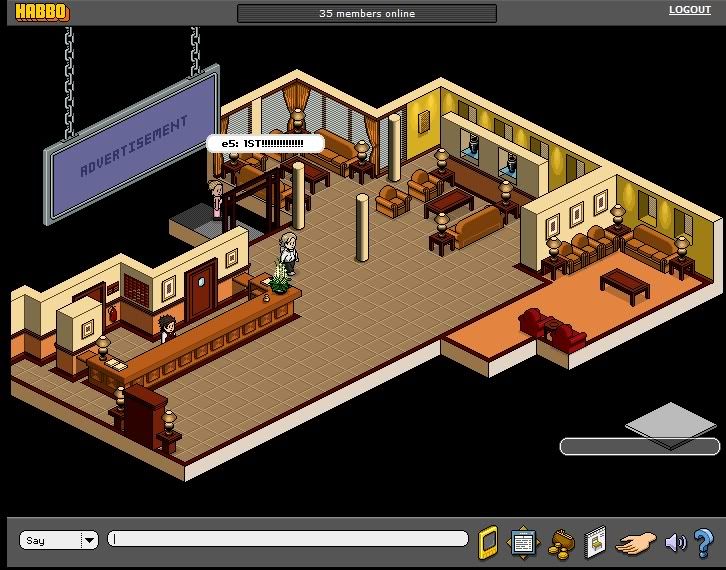Click the chat message input field
The image size is (726, 570).
[288, 539]
